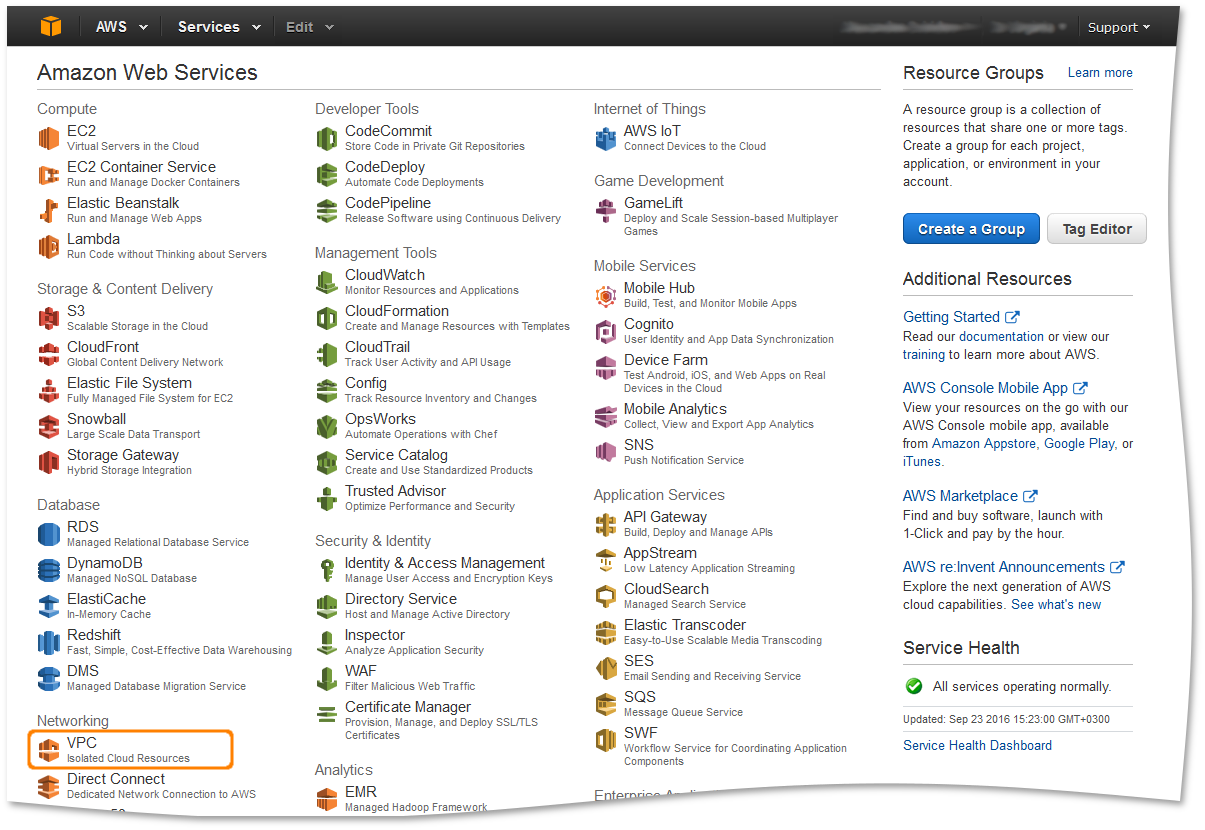The height and width of the screenshot is (830, 1205).
Task: Select the highlighted VPC service icon
Action: pos(48,749)
